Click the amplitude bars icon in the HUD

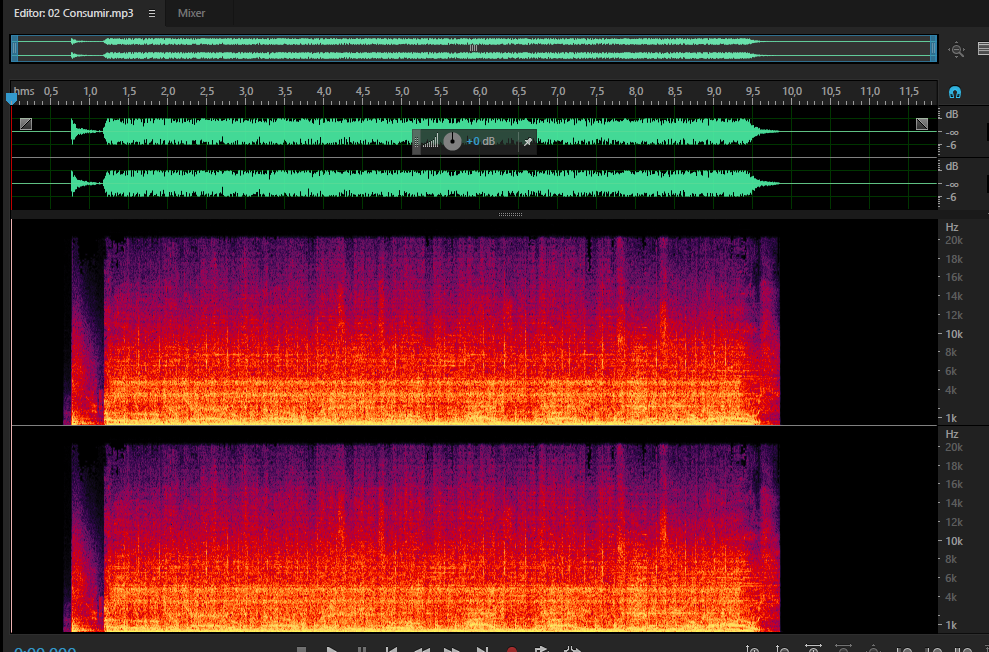pyautogui.click(x=430, y=141)
